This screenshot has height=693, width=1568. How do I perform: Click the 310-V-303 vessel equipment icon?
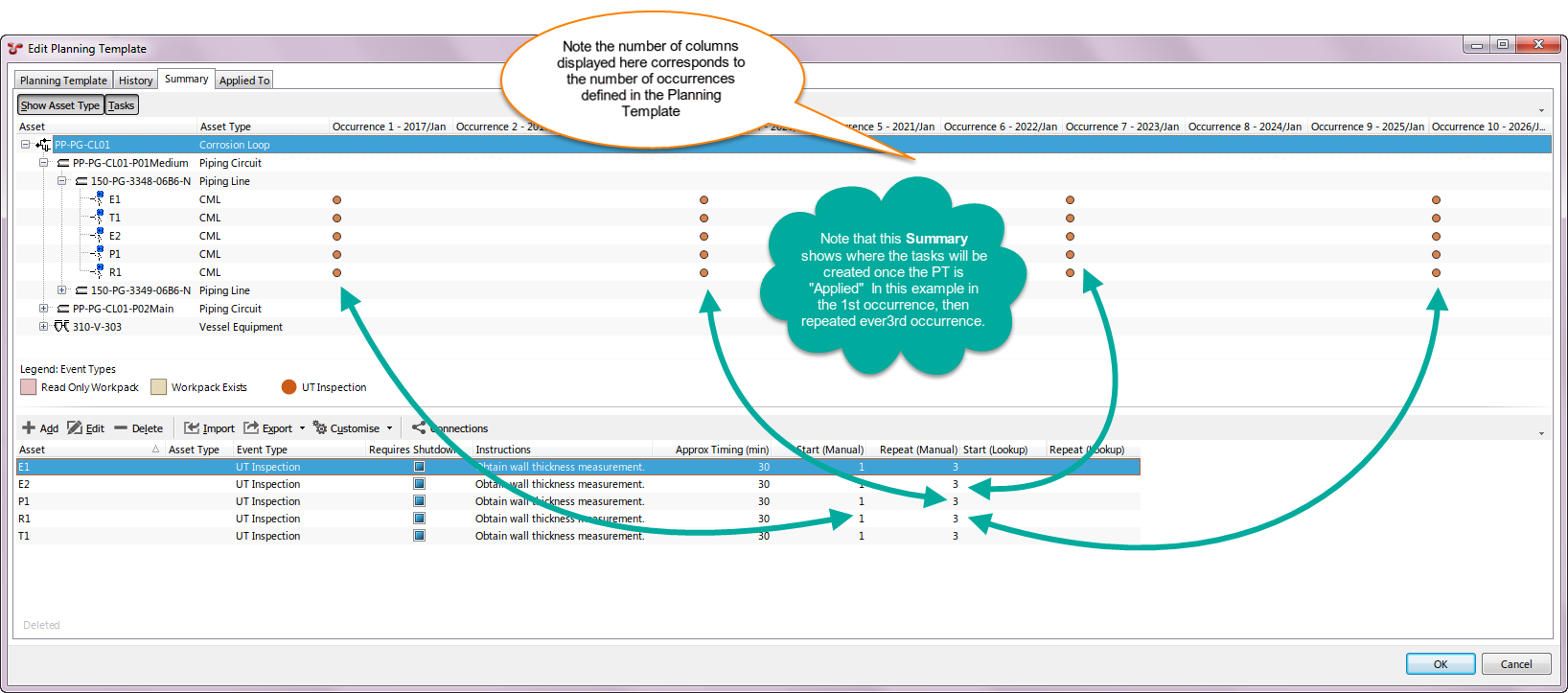pyautogui.click(x=61, y=327)
